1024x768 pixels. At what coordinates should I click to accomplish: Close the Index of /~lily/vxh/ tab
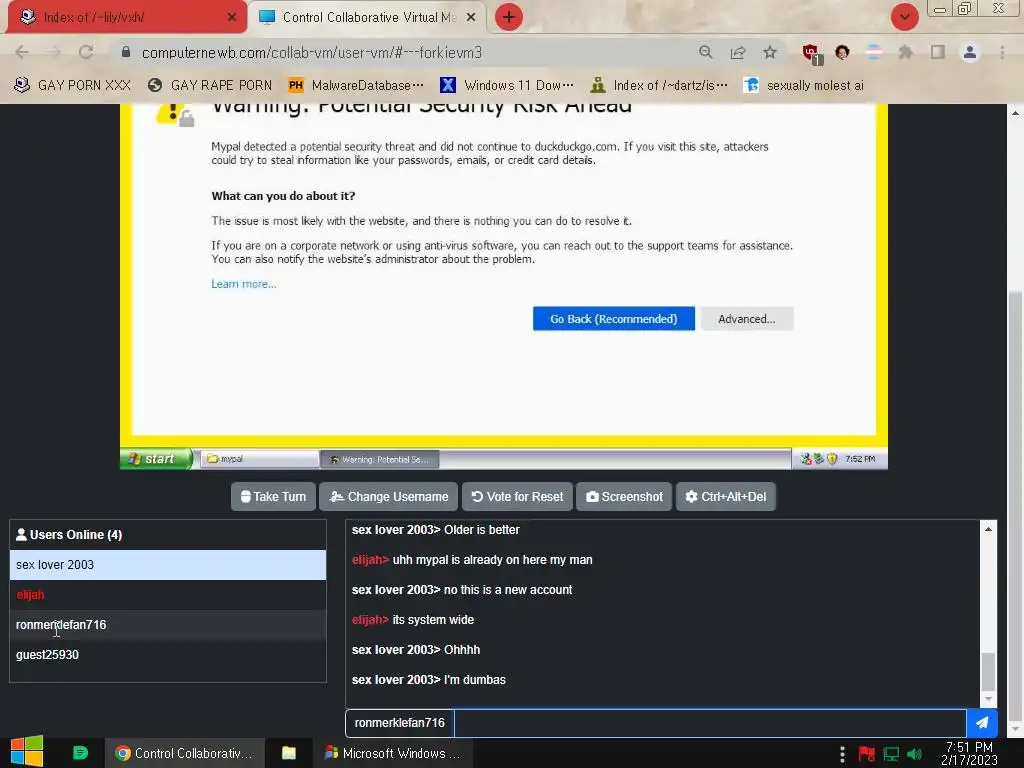tap(232, 17)
